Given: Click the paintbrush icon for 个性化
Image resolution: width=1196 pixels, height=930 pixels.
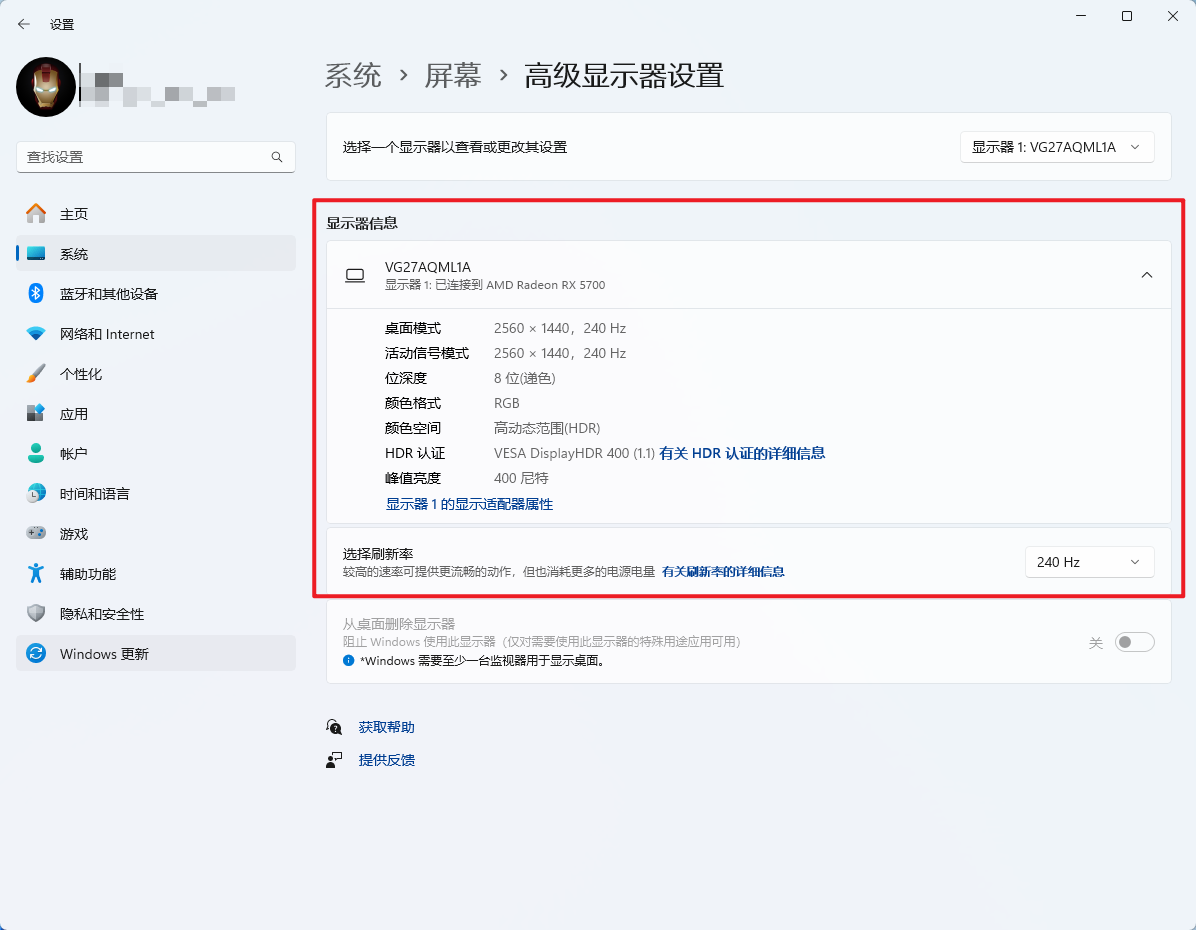Looking at the screenshot, I should 36,374.
